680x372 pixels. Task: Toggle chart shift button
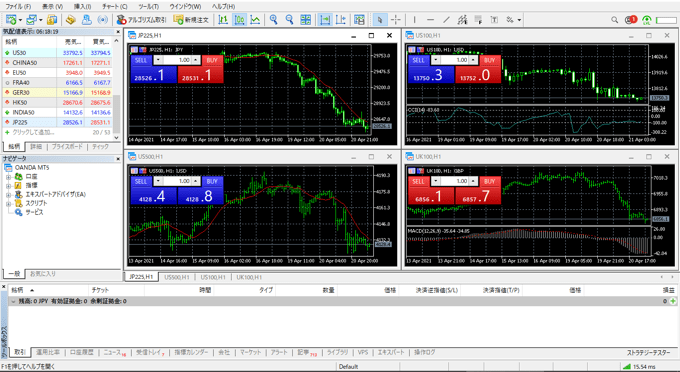point(341,20)
